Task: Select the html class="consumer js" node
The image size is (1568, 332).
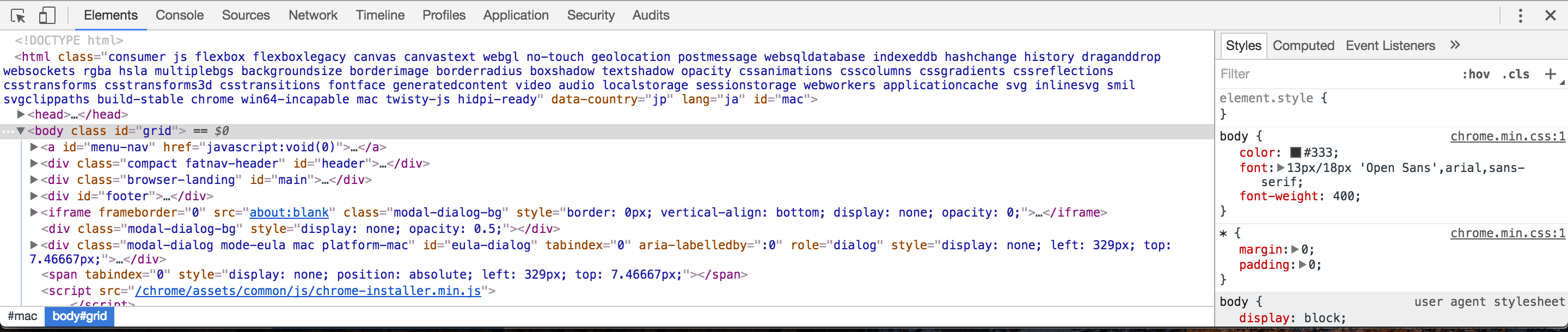Action: [581, 78]
